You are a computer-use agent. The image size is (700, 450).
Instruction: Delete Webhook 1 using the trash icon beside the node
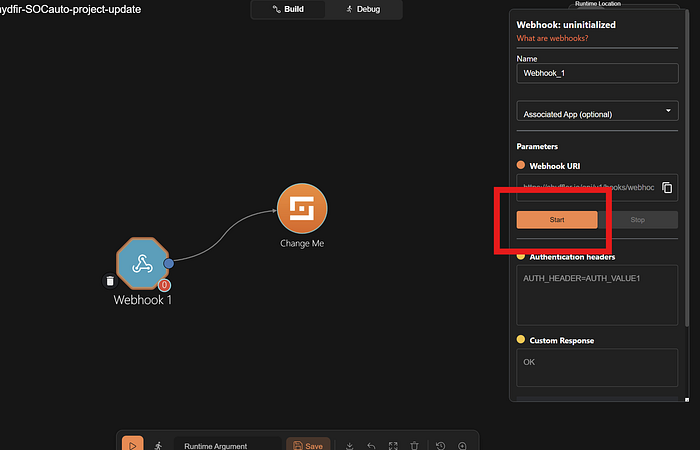110,281
